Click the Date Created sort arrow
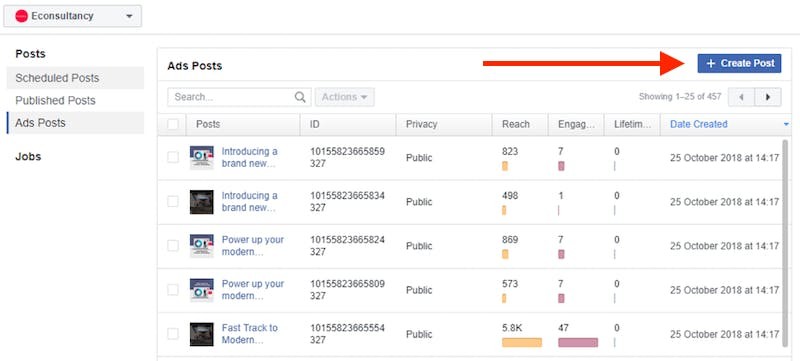The width and height of the screenshot is (800, 361). (786, 124)
